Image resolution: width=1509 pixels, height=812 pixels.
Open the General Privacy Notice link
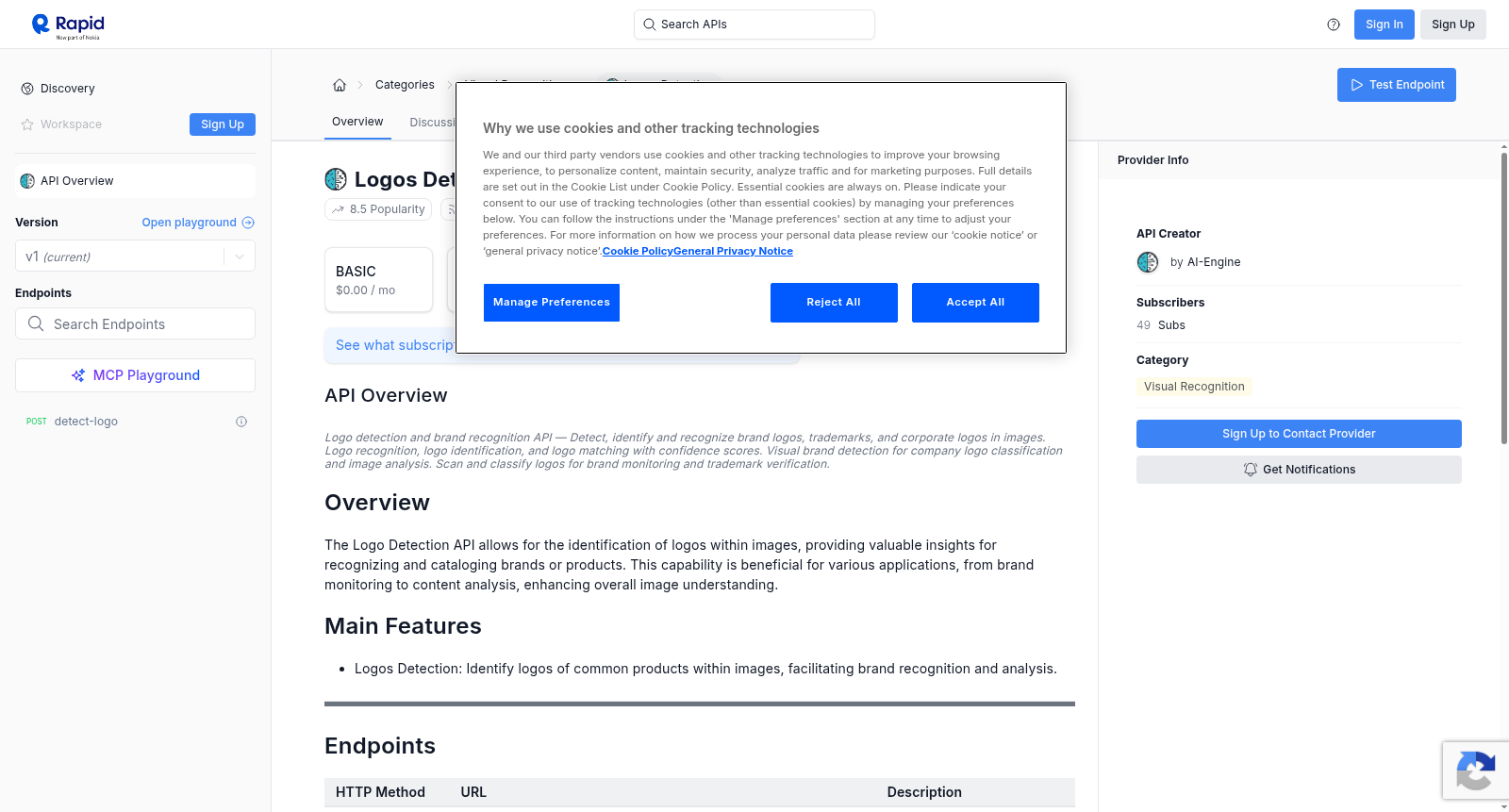[x=734, y=251]
